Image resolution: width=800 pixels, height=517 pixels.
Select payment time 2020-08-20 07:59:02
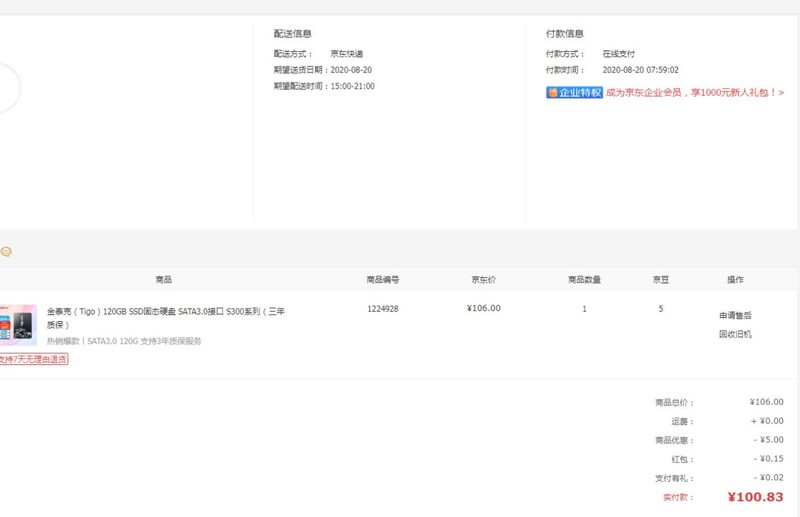point(641,70)
